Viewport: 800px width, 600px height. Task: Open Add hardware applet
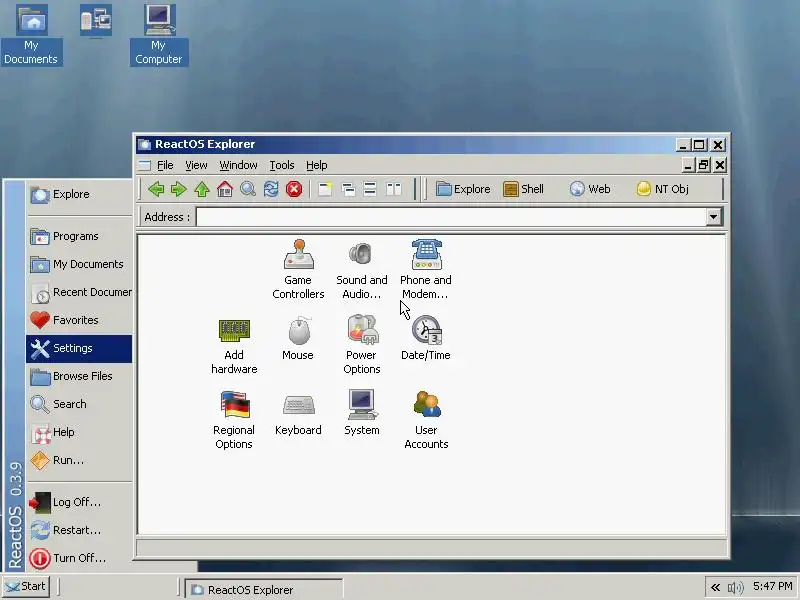(234, 346)
